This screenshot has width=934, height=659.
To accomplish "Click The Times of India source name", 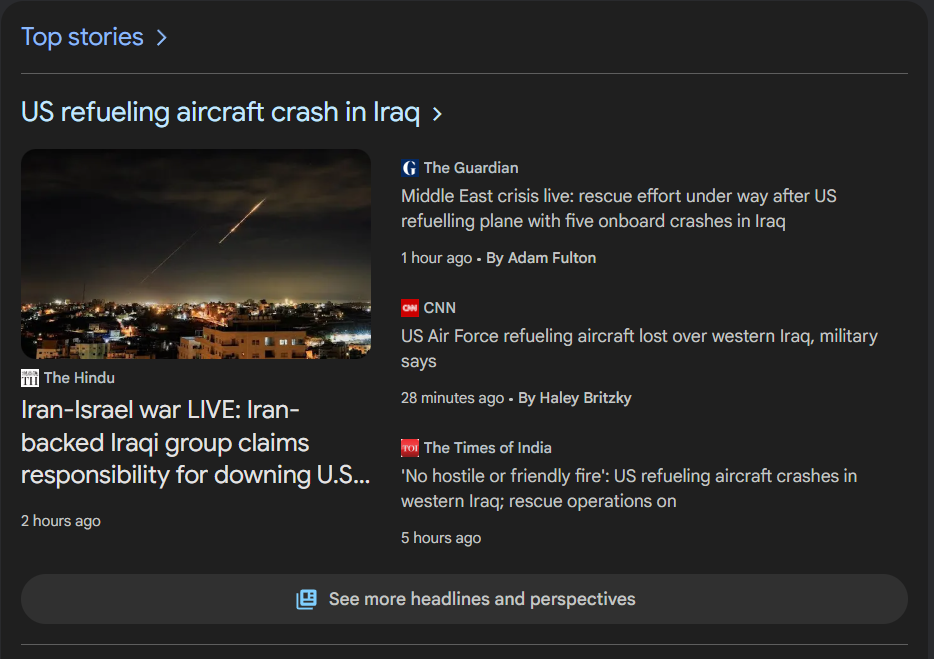I will point(487,448).
